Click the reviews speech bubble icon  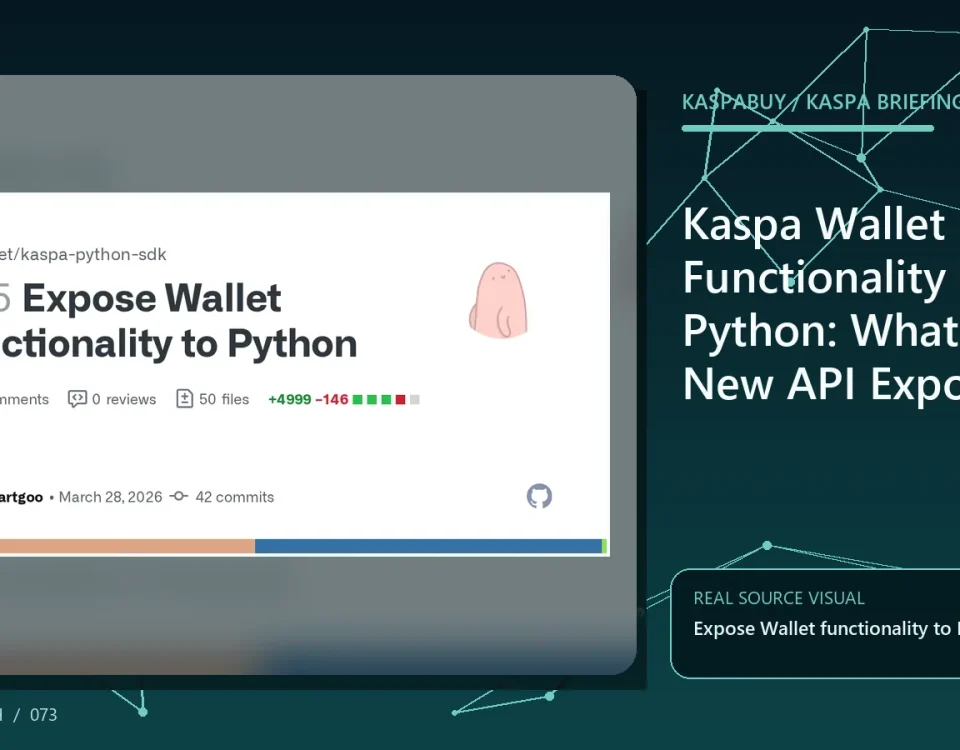[x=77, y=399]
